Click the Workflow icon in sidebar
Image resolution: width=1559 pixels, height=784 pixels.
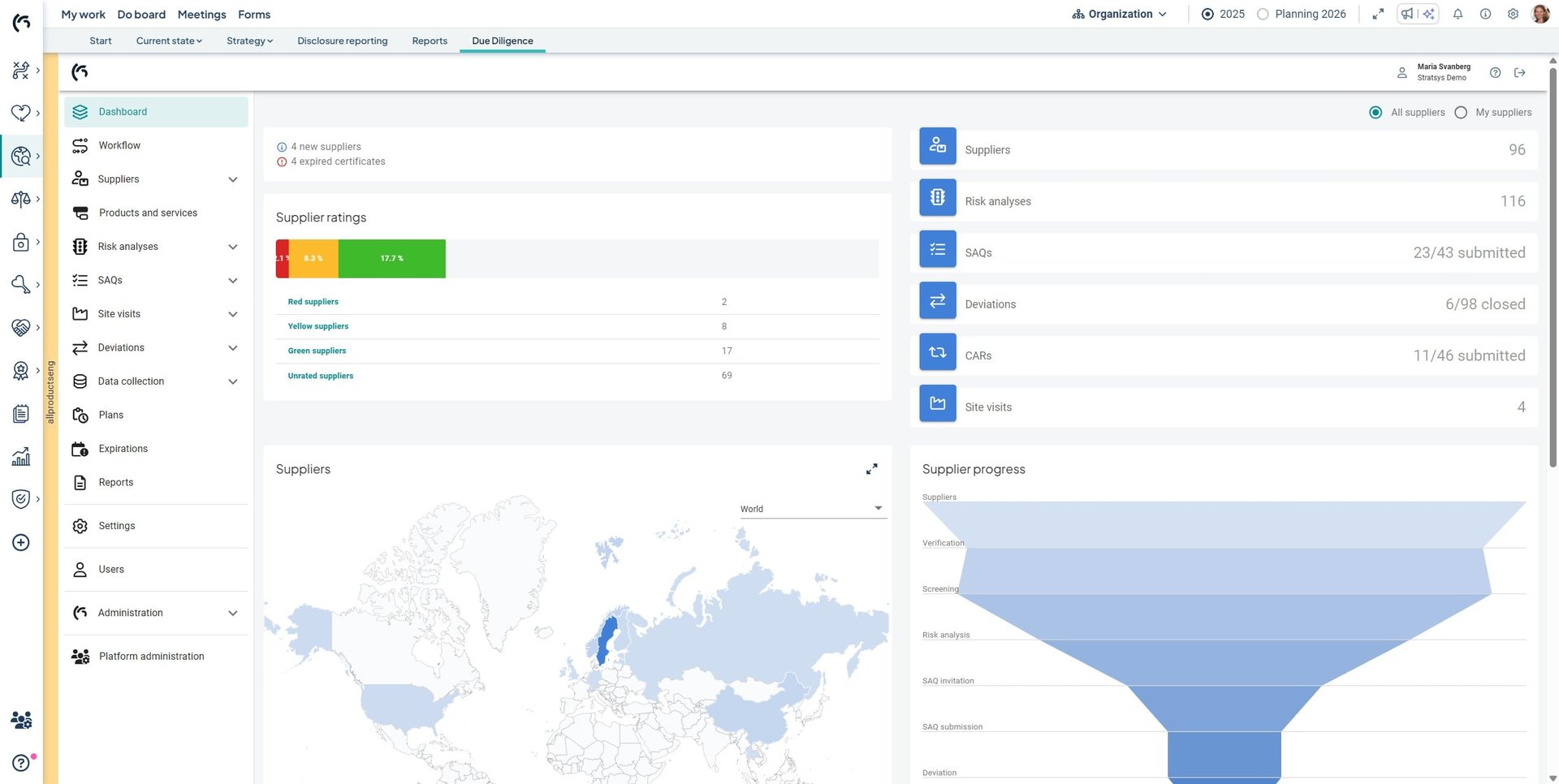coord(80,145)
